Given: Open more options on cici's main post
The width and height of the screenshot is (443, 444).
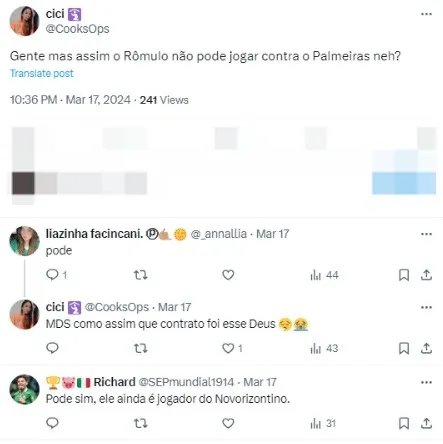Looking at the screenshot, I should (x=426, y=14).
